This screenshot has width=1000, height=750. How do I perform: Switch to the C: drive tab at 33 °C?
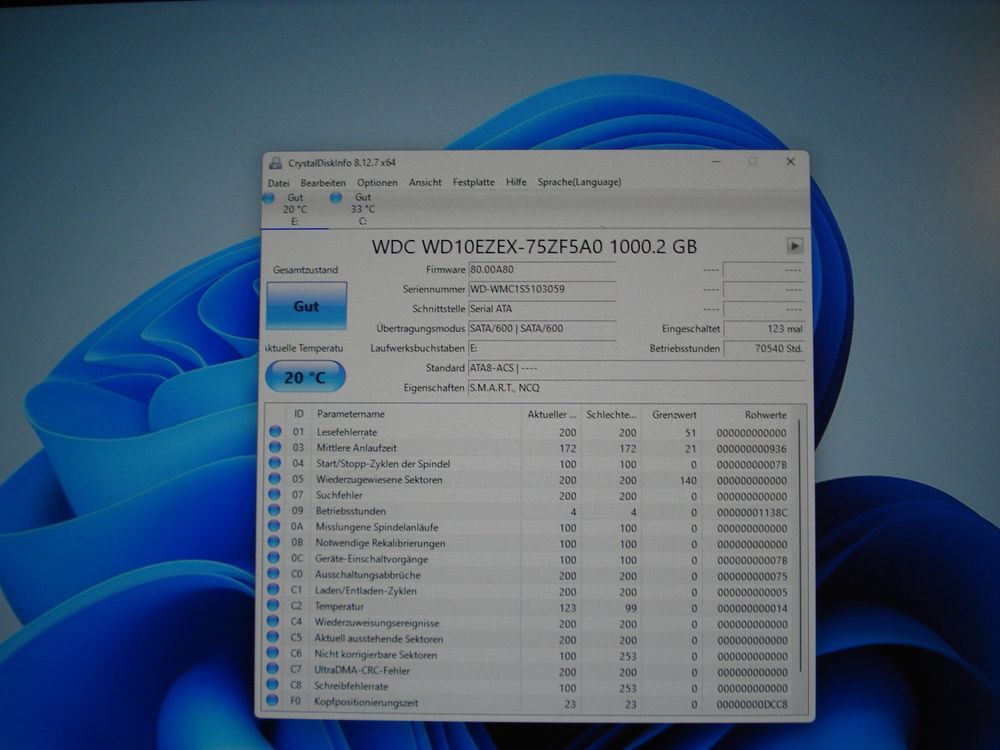(x=362, y=209)
